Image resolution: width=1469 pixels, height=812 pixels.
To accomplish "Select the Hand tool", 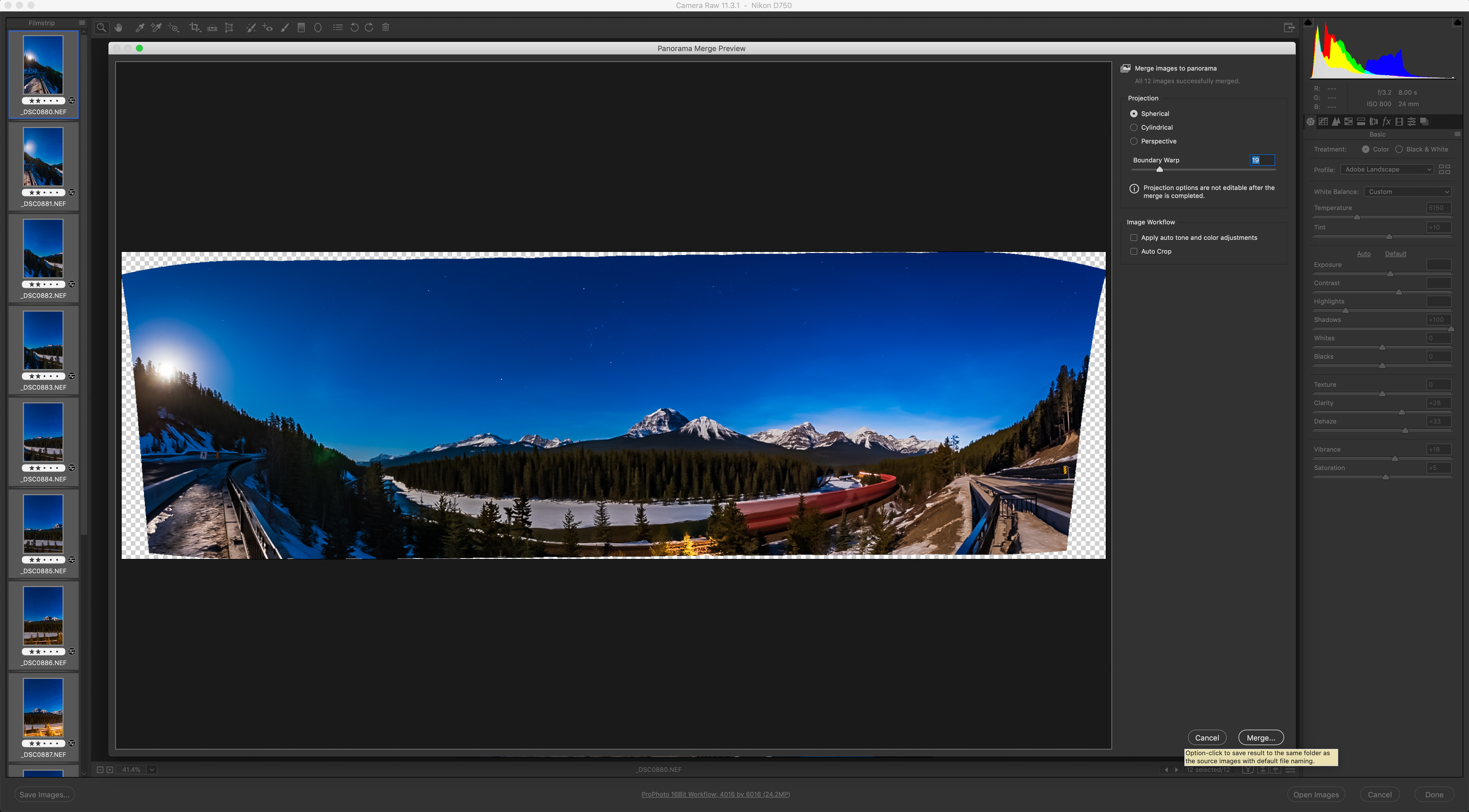I will [118, 27].
